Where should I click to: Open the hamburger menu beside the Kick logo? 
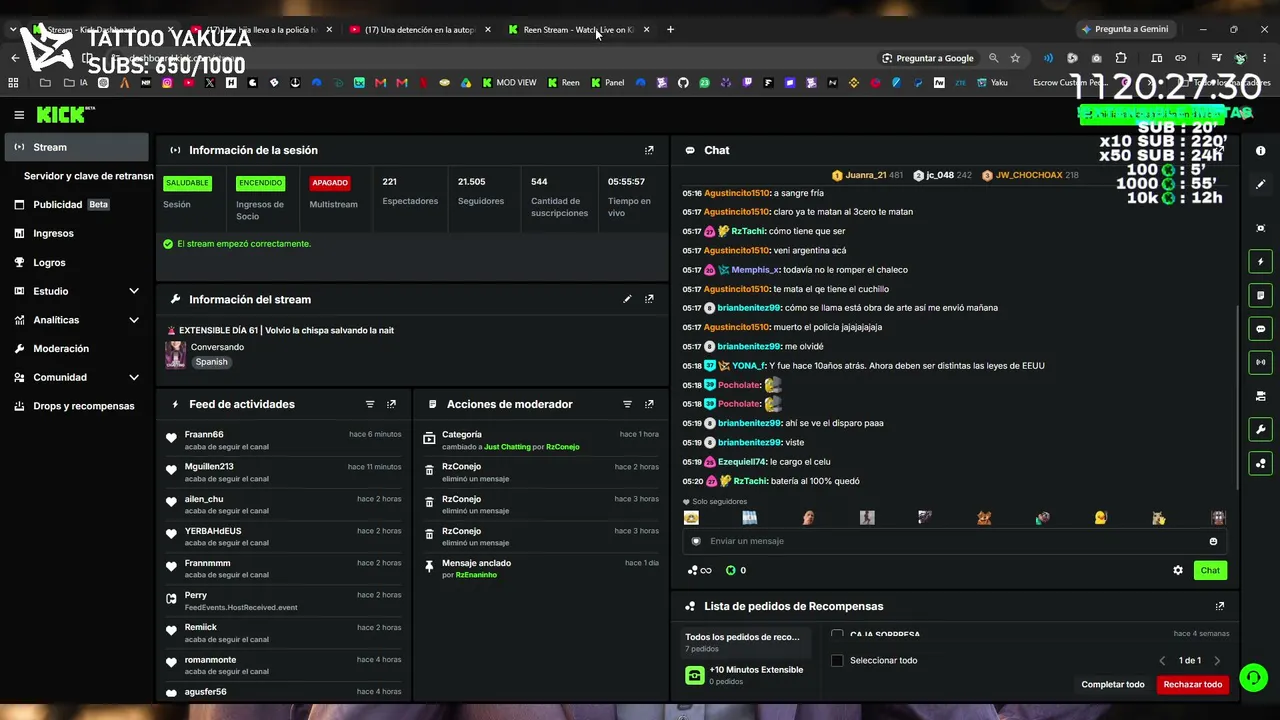(19, 115)
